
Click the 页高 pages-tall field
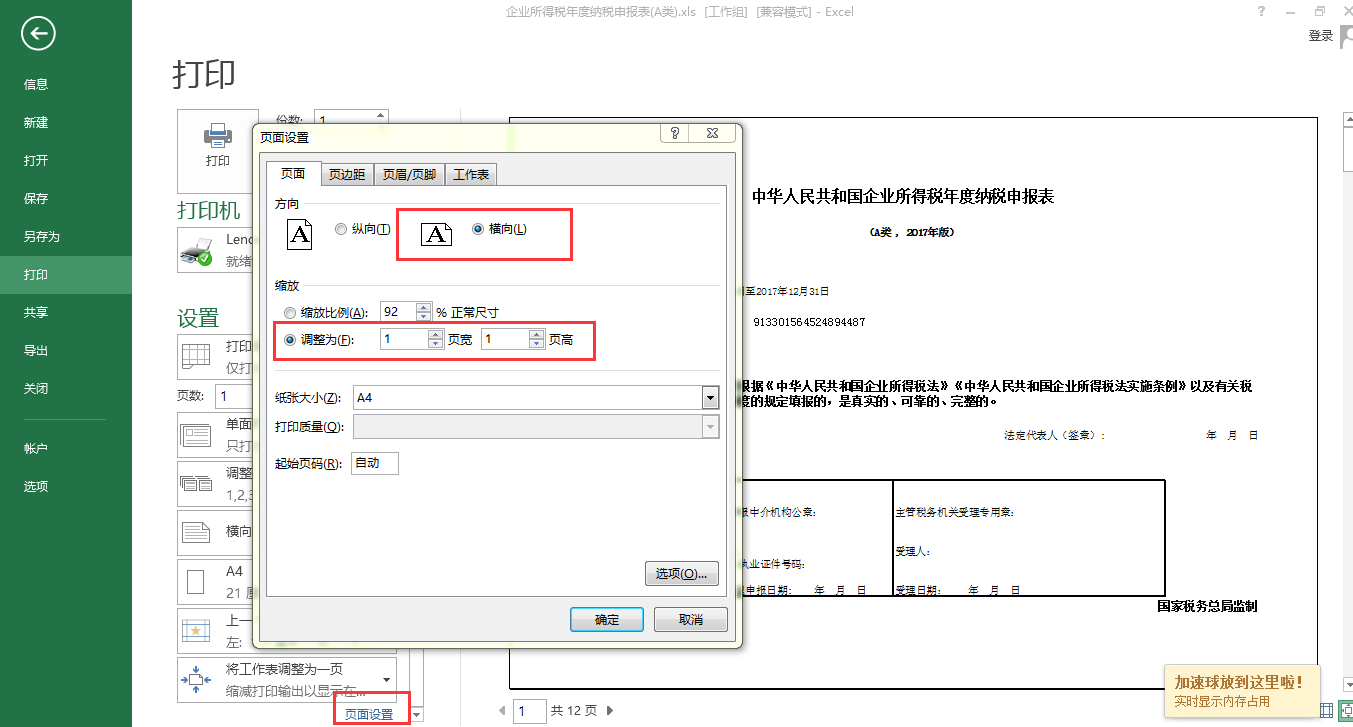(505, 340)
